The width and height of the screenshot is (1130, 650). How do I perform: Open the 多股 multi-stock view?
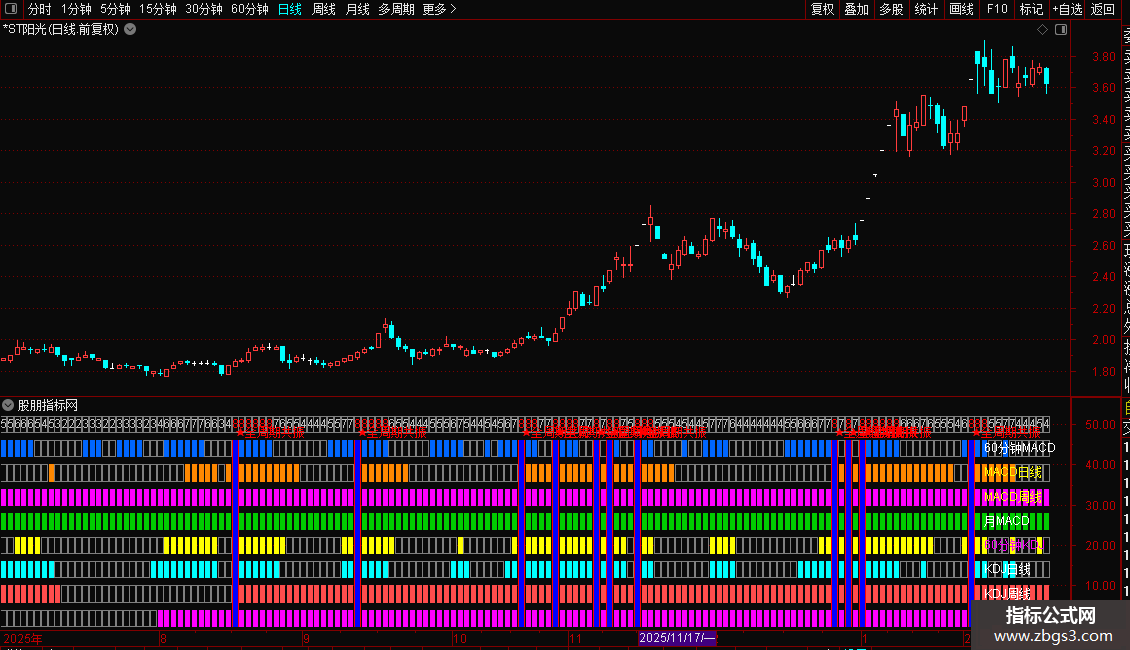click(x=891, y=9)
